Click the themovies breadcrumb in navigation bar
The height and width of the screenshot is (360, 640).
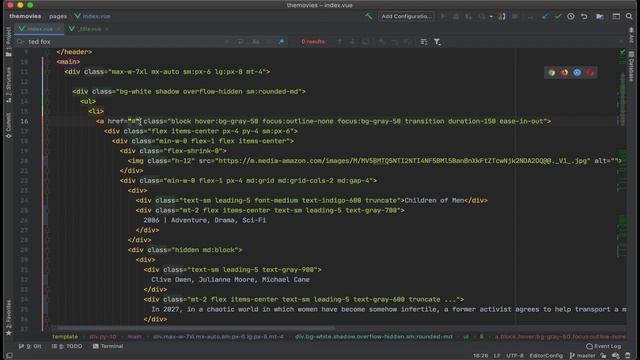pyautogui.click(x=25, y=16)
